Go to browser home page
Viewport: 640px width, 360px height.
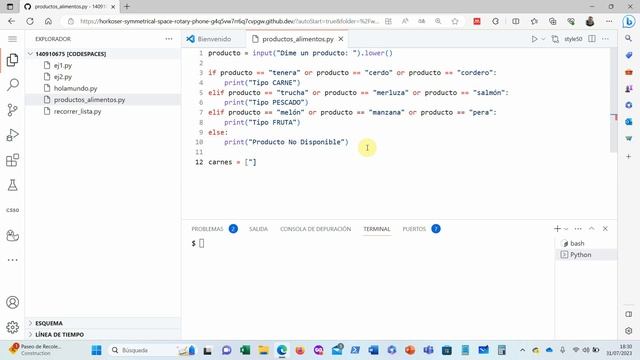click(48, 21)
